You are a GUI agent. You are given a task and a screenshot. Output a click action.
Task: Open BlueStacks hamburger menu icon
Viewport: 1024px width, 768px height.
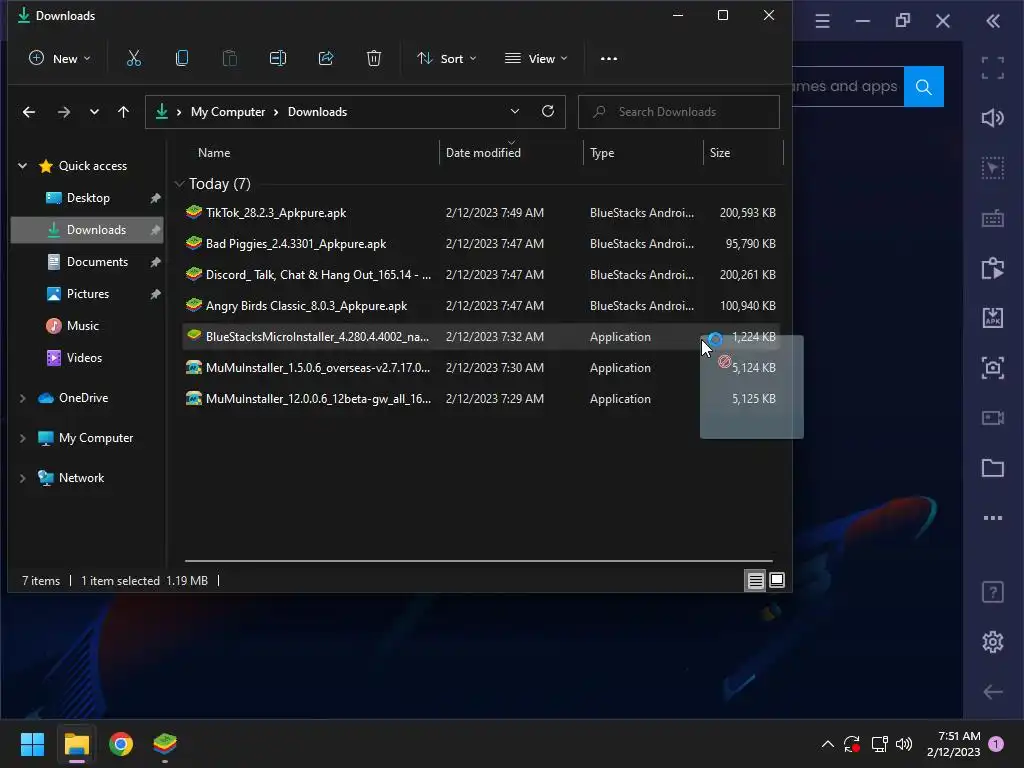[822, 21]
